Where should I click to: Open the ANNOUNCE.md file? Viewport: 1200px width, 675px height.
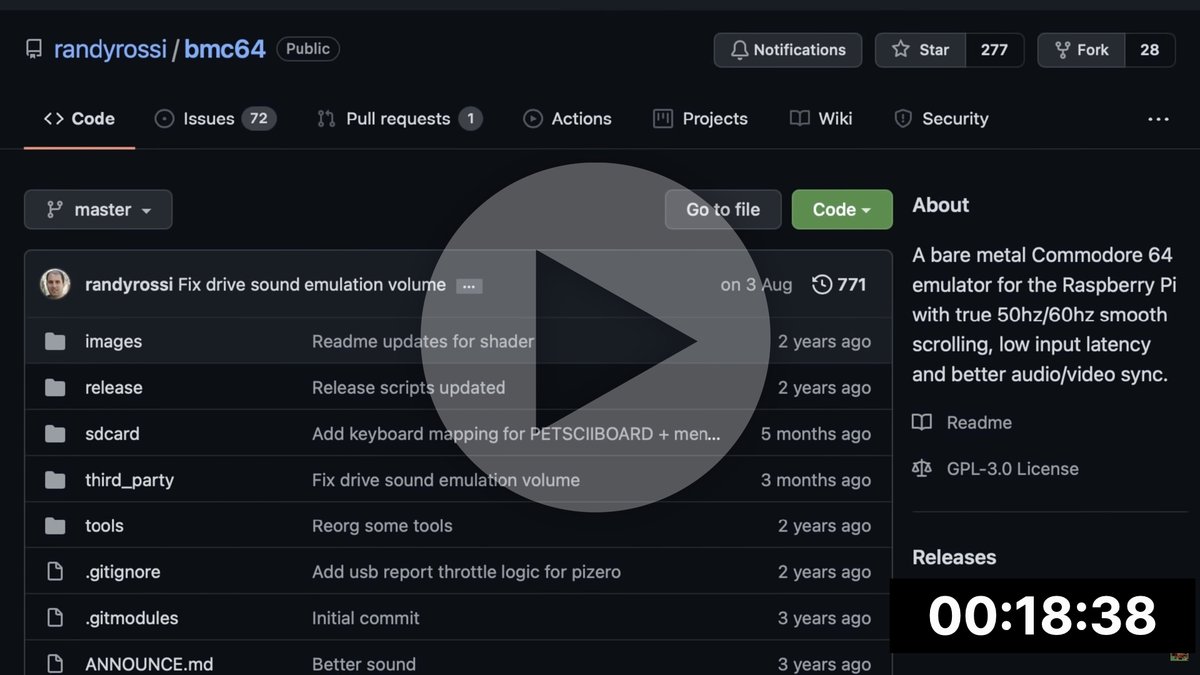pyautogui.click(x=149, y=664)
